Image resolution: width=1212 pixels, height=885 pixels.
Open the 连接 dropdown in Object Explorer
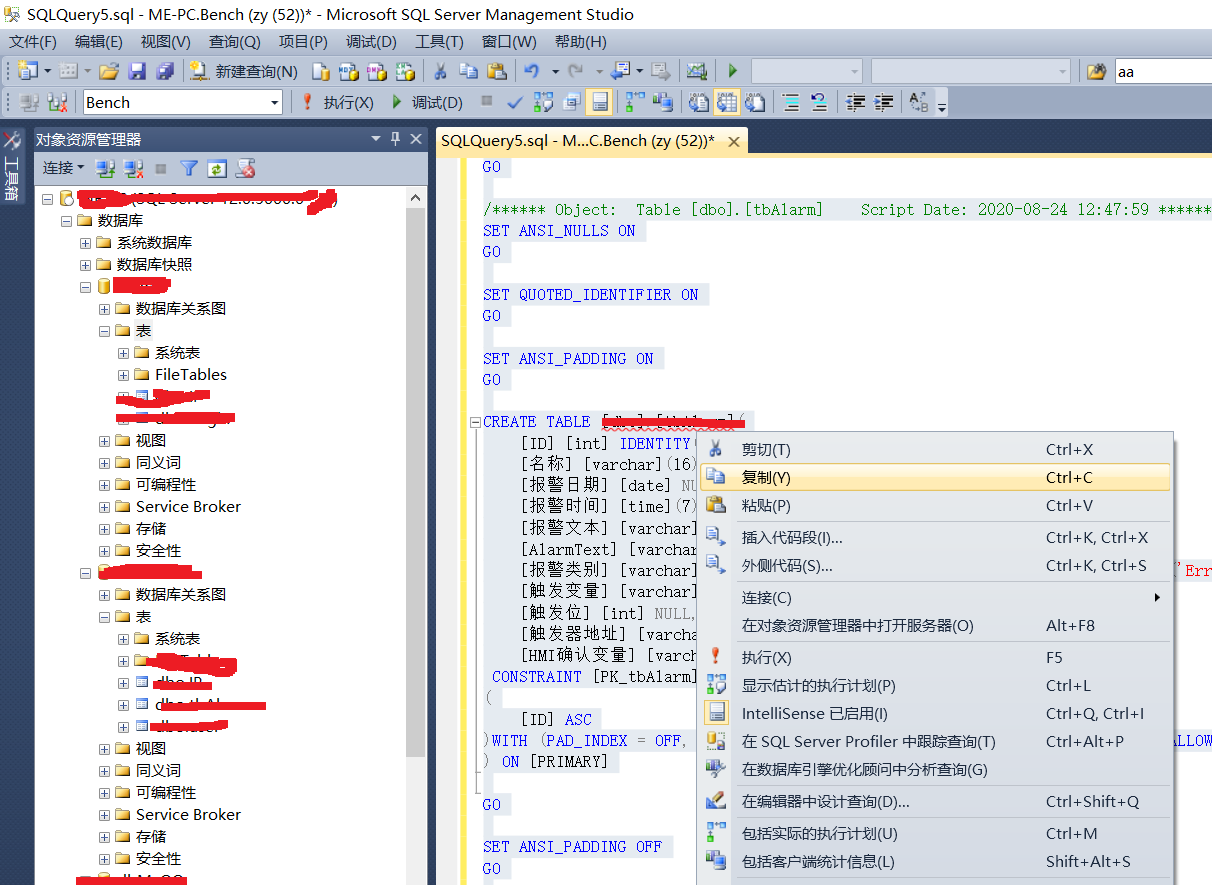coord(63,168)
